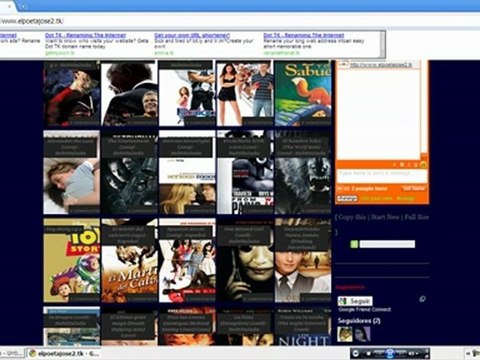Click the 'Copy this' link below chat
The height and width of the screenshot is (360, 480).
[x=352, y=217]
